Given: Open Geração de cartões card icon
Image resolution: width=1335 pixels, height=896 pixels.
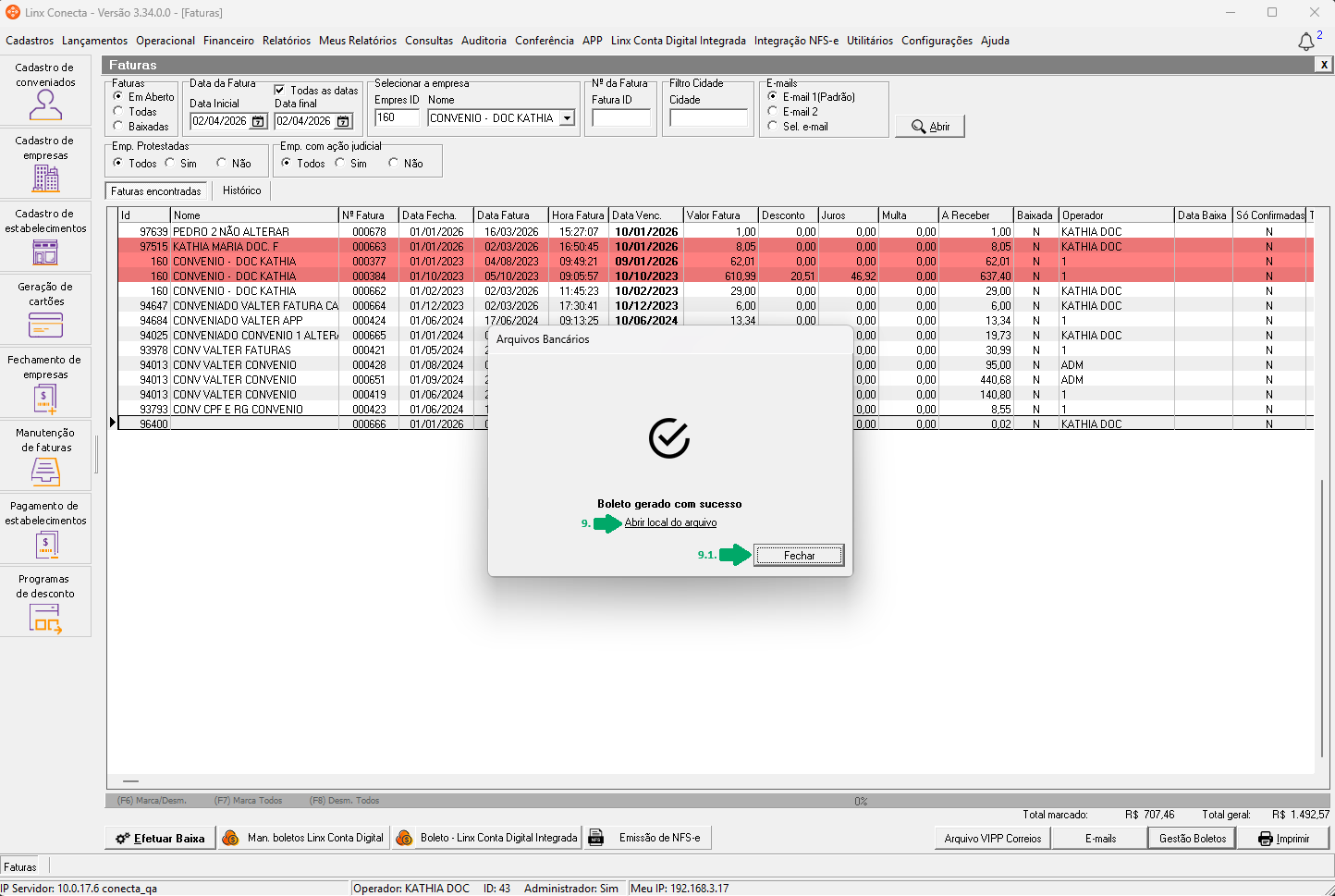Looking at the screenshot, I should pyautogui.click(x=45, y=325).
